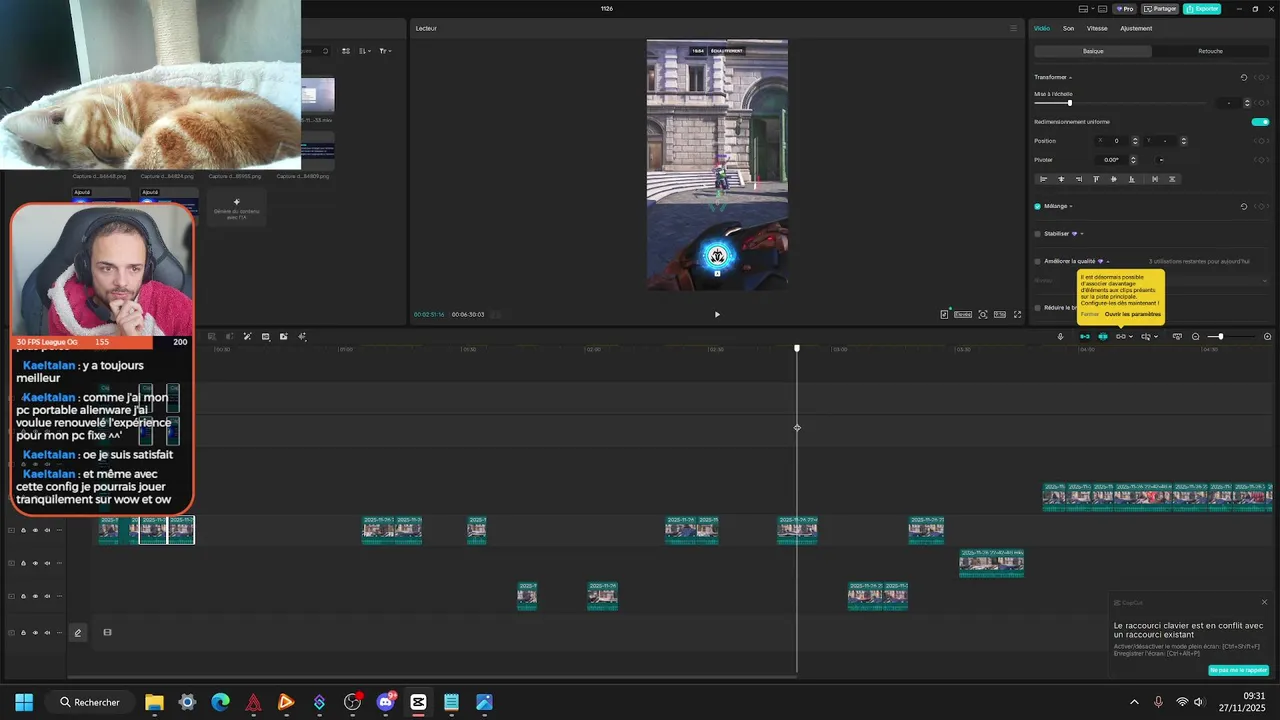Click the Pro upgrade button

pos(1125,8)
